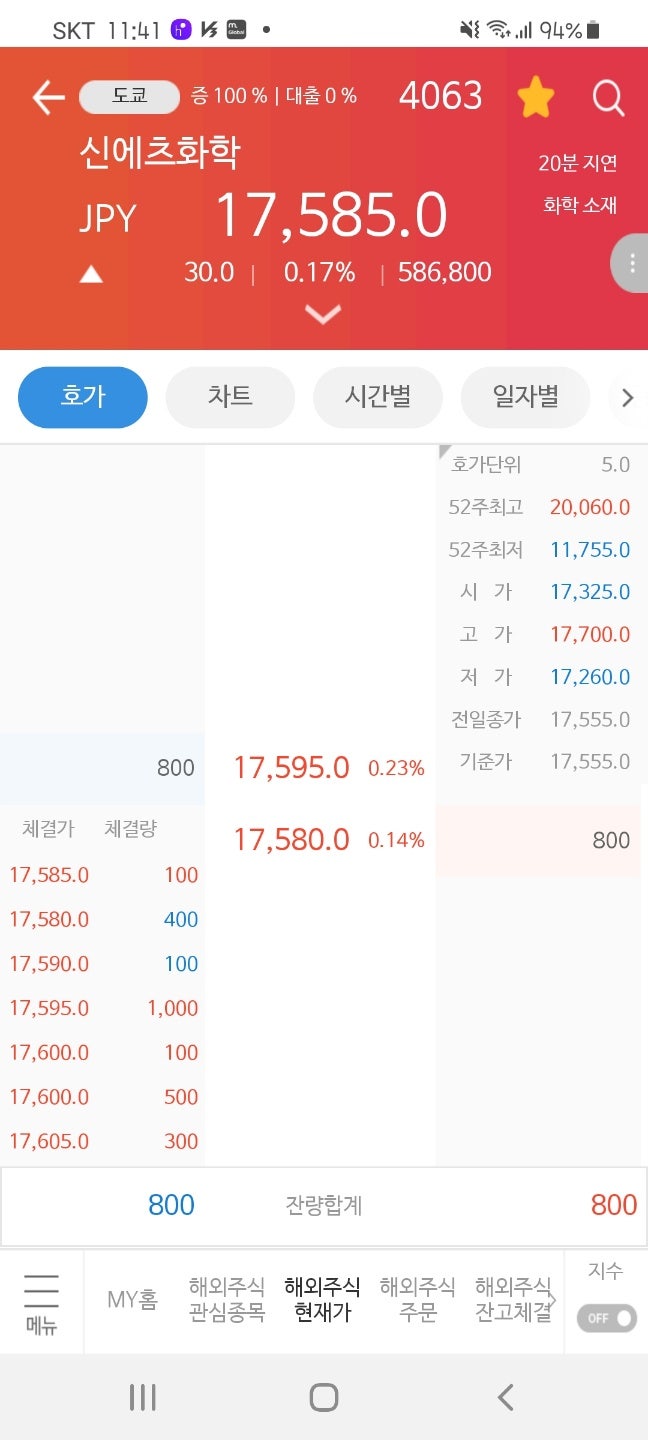
Task: Select 해외주식 현재가 in bottom bar
Action: pos(322,1299)
